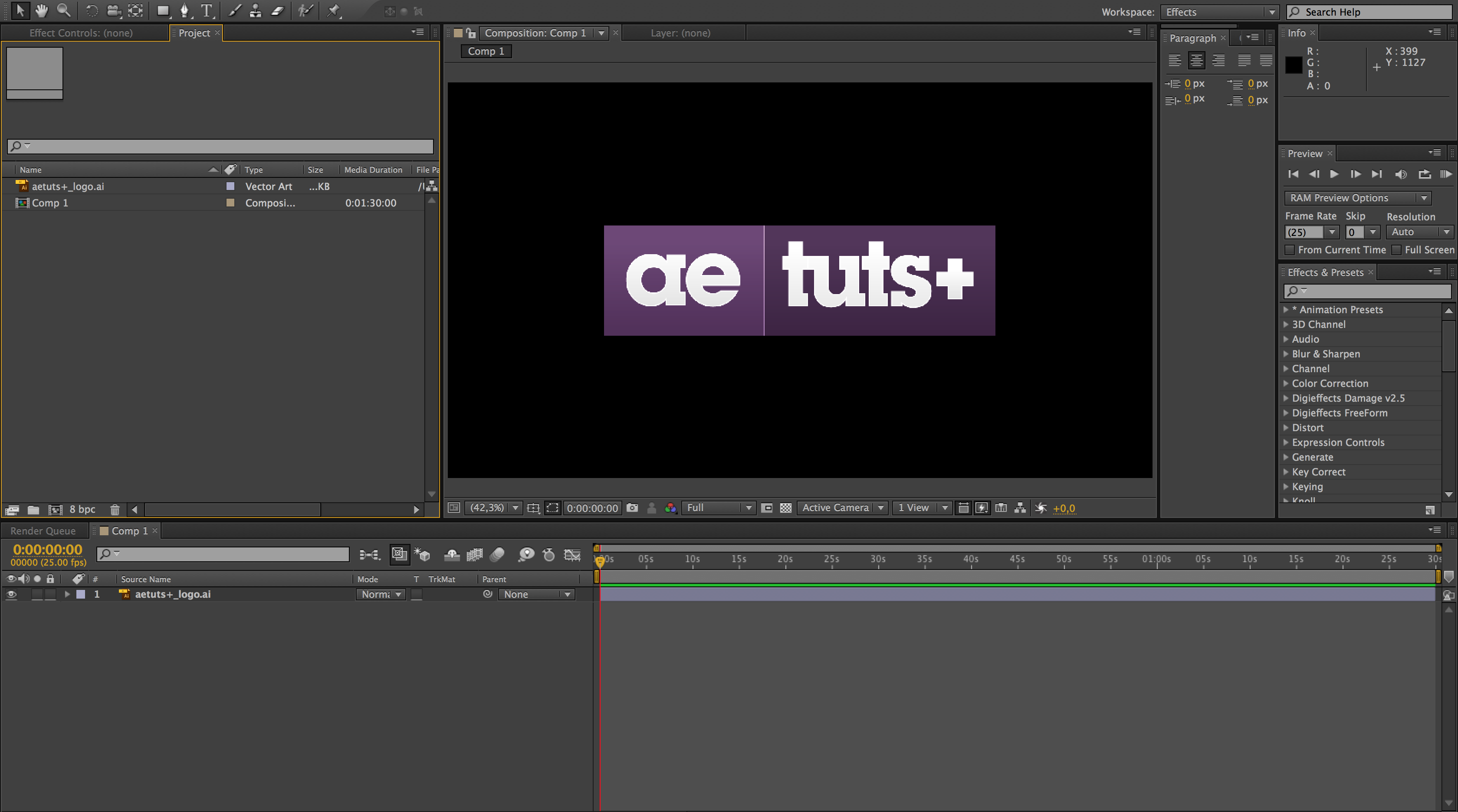The image size is (1458, 812).
Task: Click the region of interest icon
Action: [x=766, y=507]
